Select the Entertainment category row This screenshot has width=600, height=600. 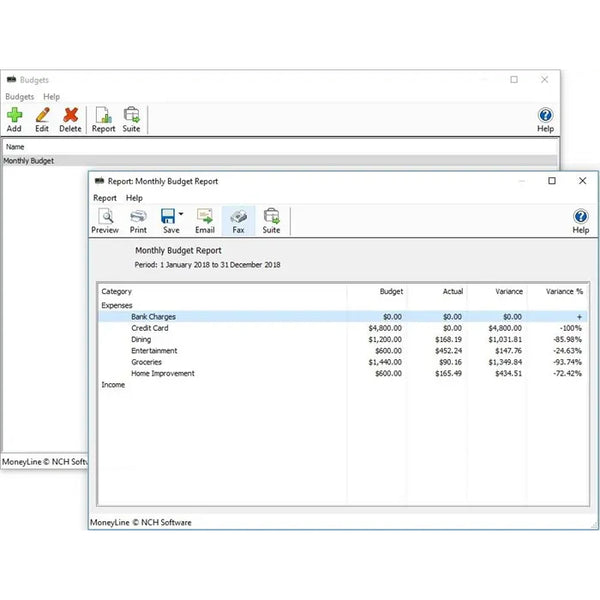click(x=342, y=351)
